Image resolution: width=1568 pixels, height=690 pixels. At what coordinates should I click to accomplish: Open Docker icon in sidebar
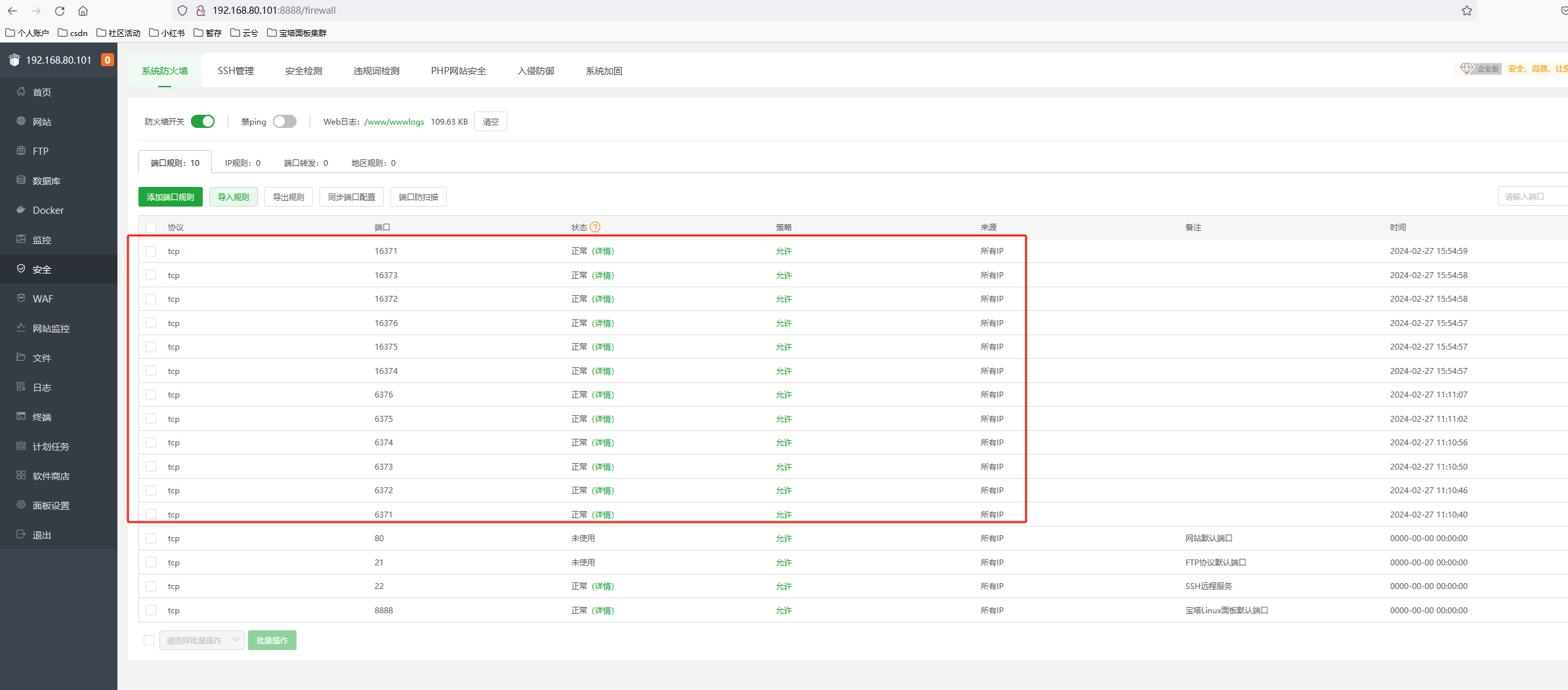pyautogui.click(x=21, y=210)
